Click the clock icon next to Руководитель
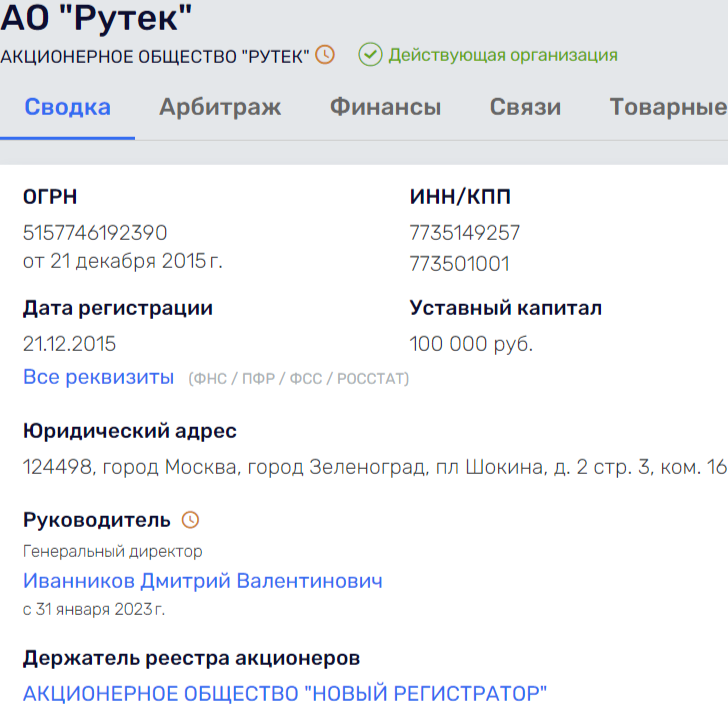This screenshot has height=709, width=728. point(190,520)
